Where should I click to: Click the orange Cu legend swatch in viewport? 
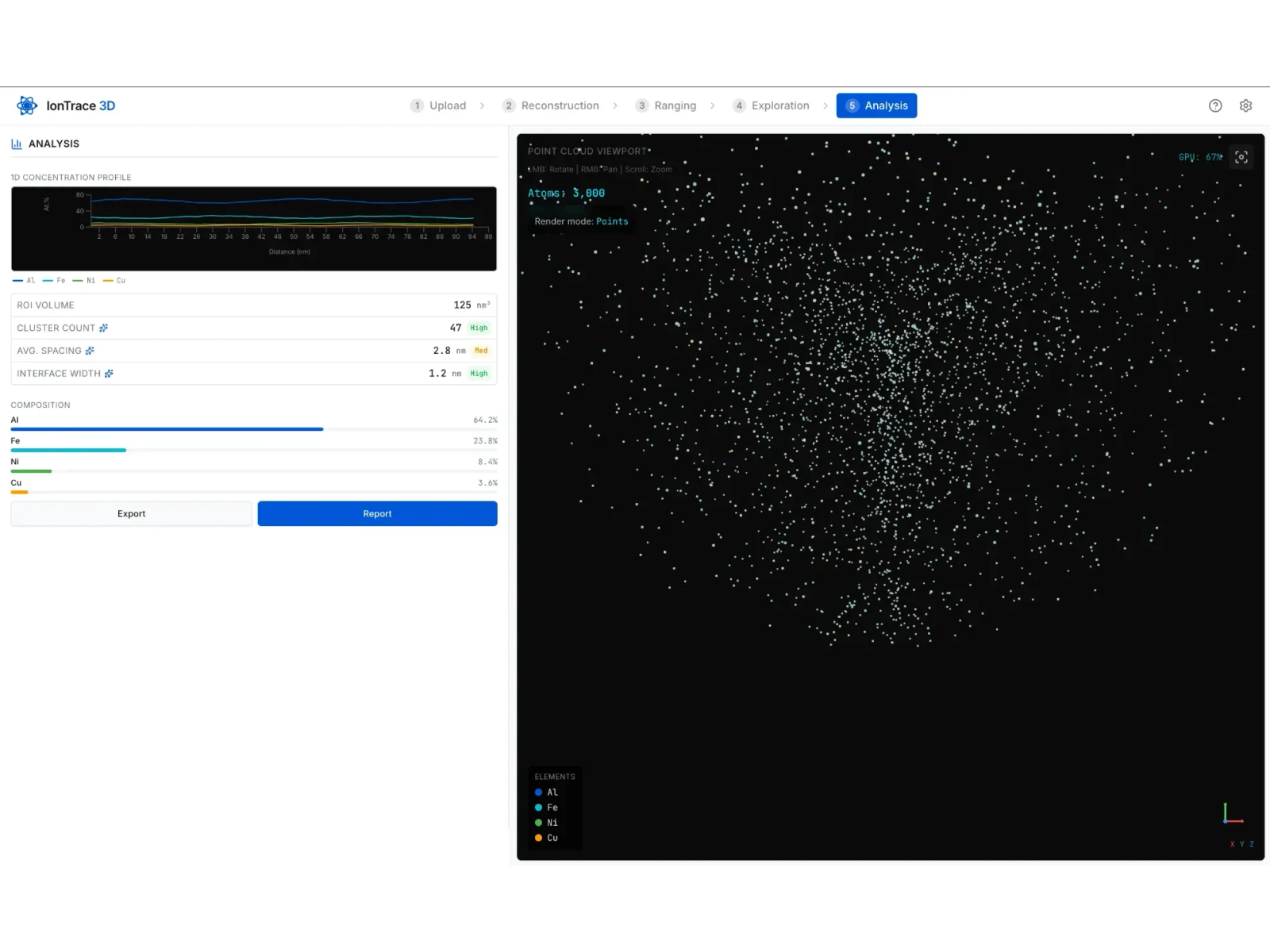pos(538,838)
